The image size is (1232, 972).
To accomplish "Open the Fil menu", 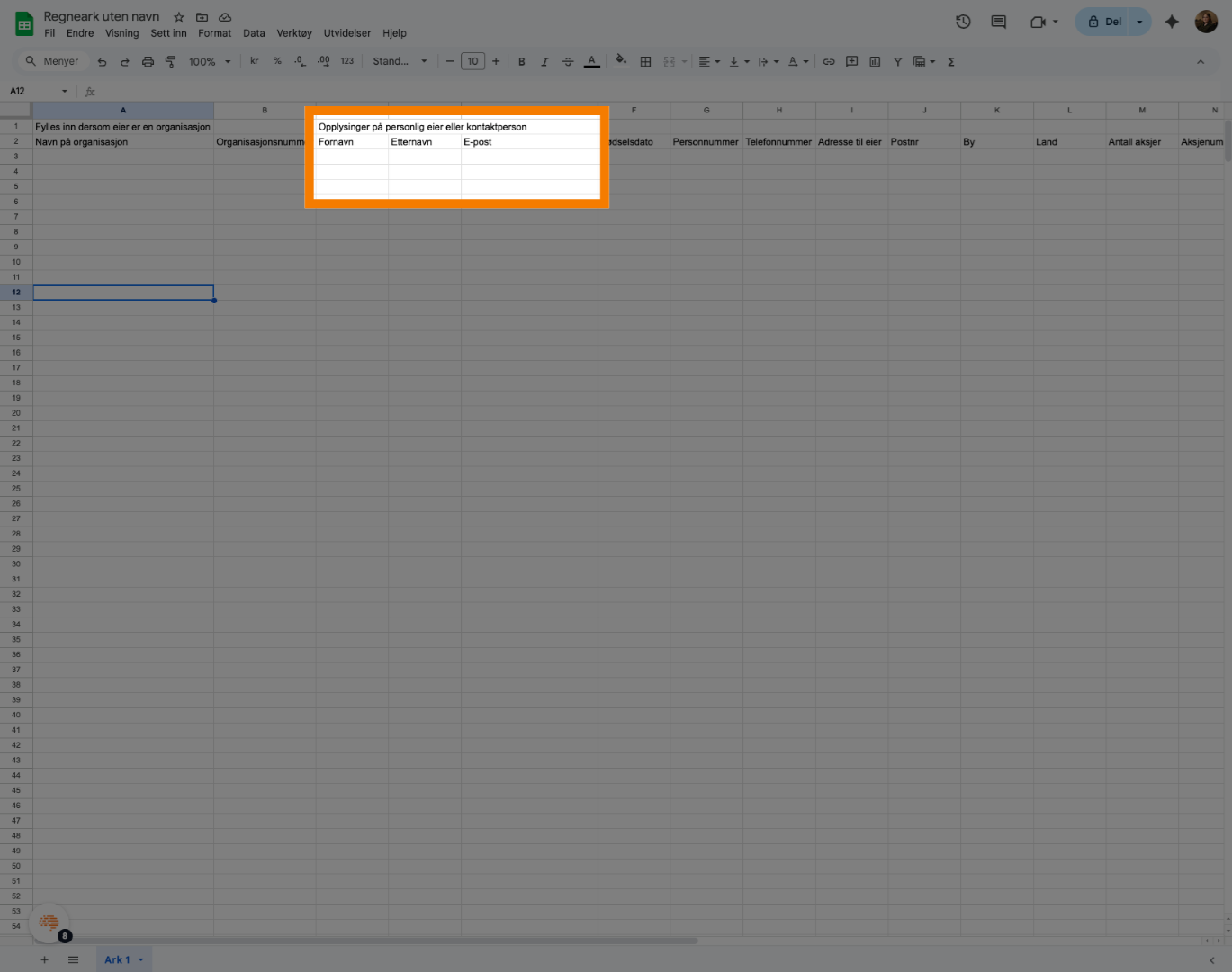I will [49, 33].
